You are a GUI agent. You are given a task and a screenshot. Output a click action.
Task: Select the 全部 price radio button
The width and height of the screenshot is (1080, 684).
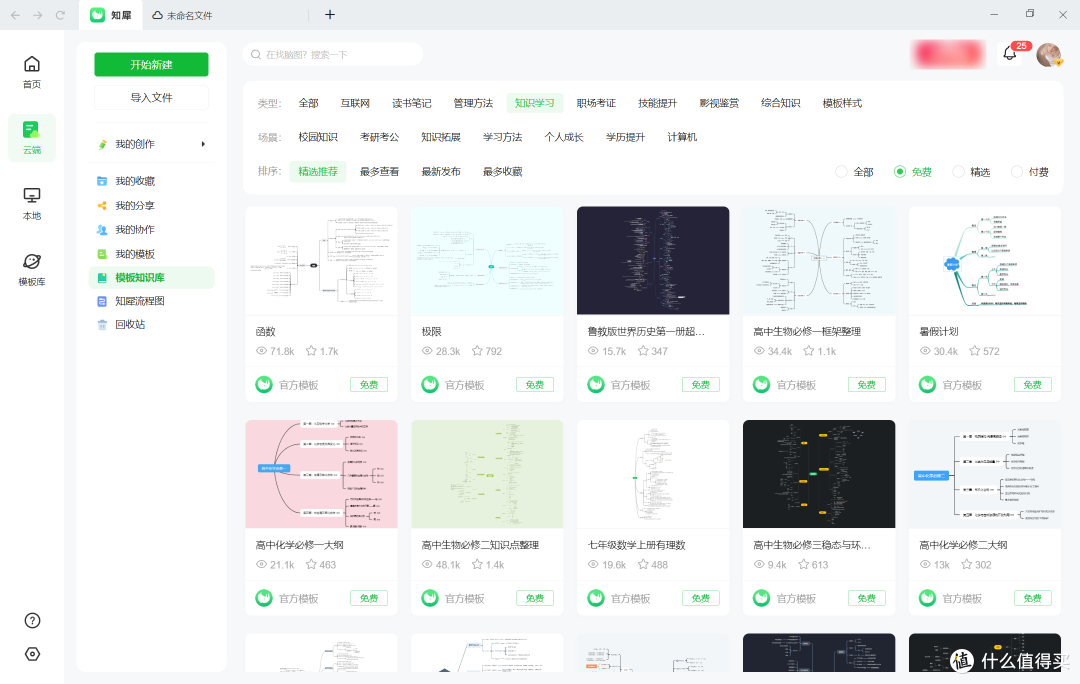841,172
